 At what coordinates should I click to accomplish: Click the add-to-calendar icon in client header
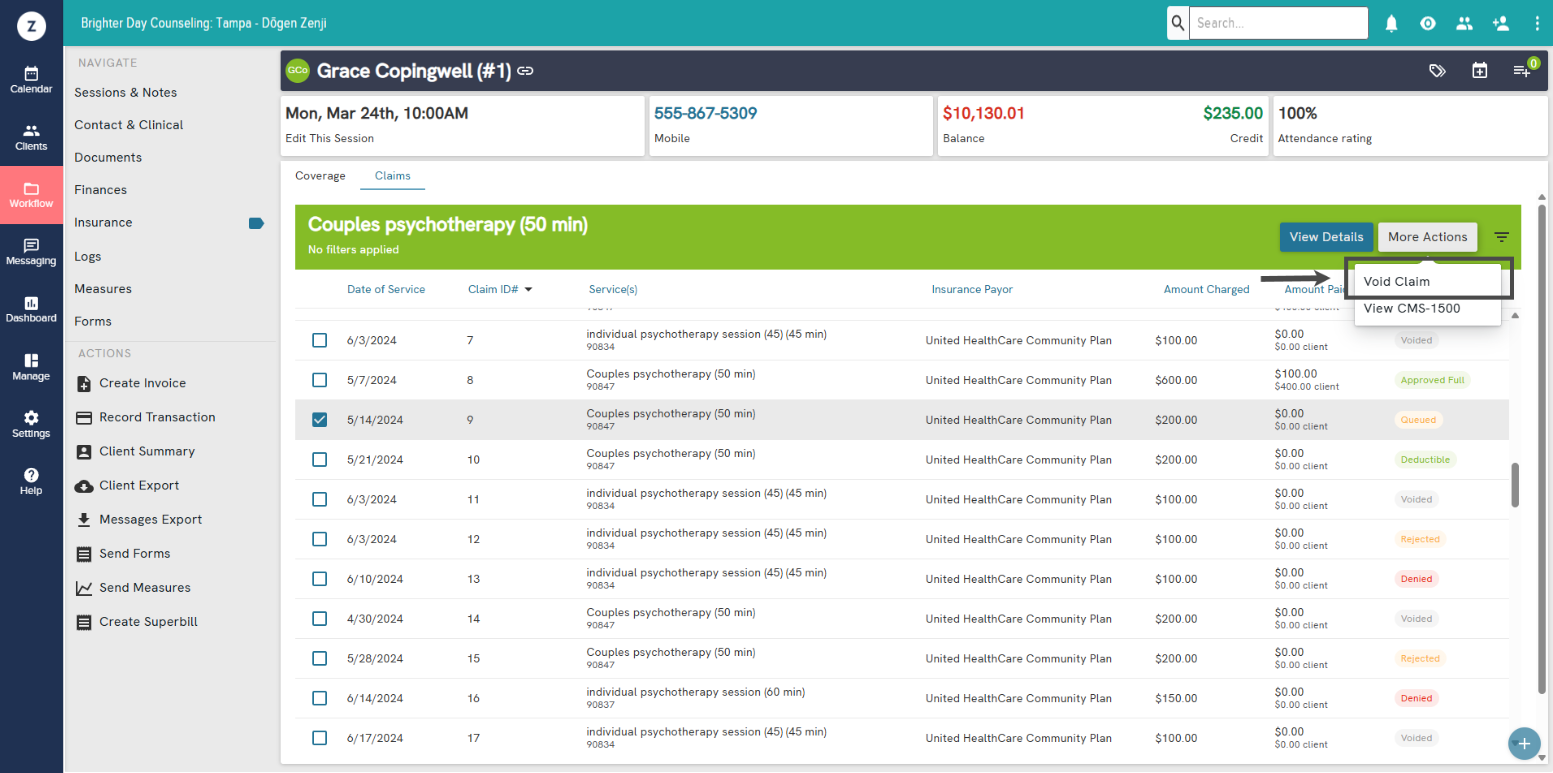[1480, 71]
